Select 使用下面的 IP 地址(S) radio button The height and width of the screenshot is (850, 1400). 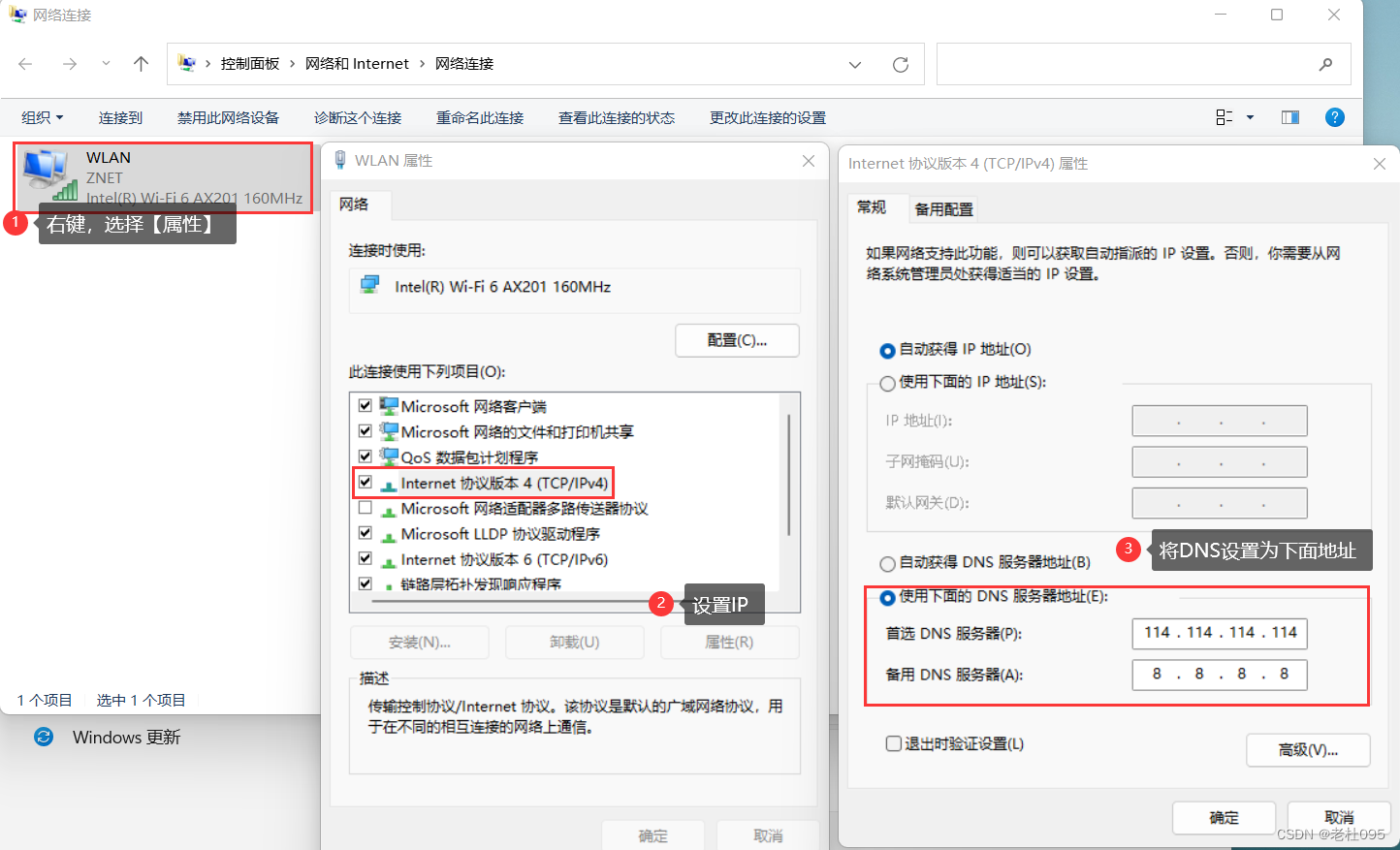[887, 383]
